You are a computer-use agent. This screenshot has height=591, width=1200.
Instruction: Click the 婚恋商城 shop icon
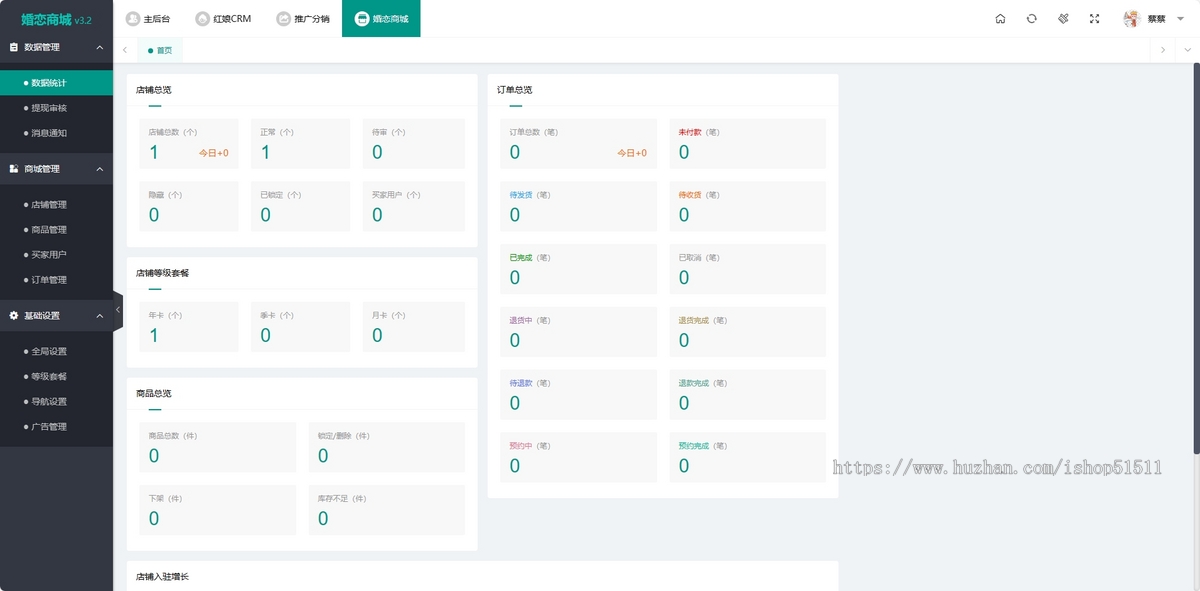[x=362, y=19]
